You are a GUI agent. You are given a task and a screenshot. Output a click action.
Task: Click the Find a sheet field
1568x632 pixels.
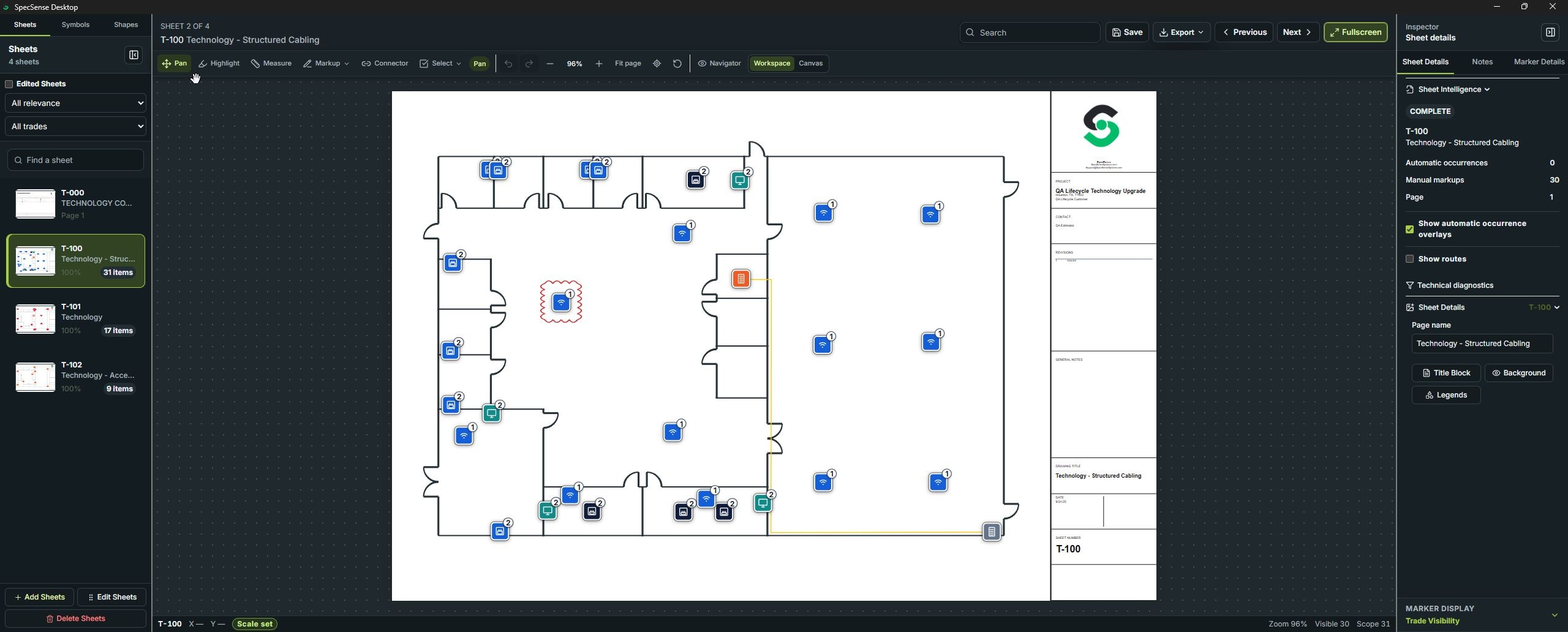point(76,160)
